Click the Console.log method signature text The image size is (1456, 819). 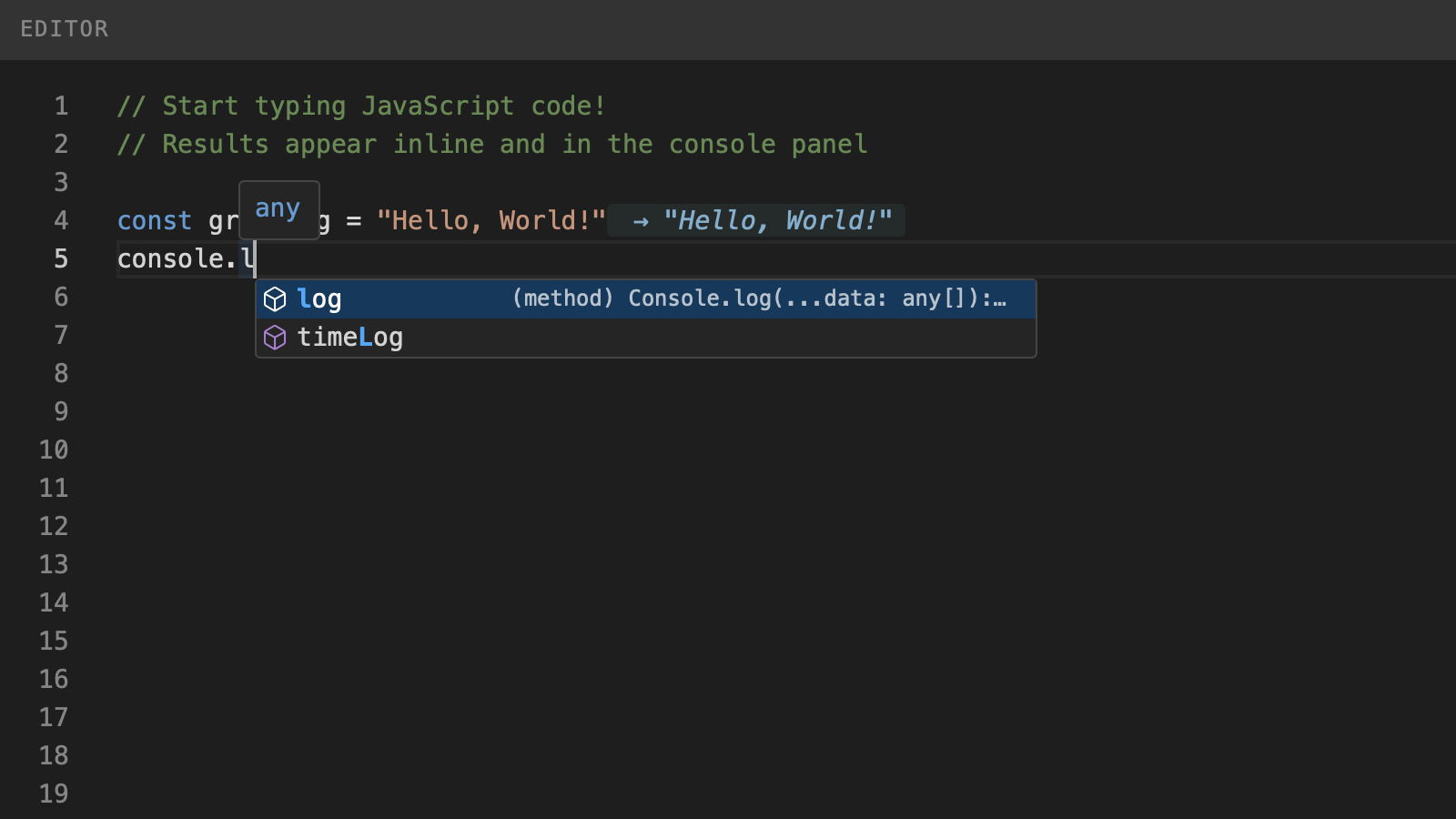[758, 298]
